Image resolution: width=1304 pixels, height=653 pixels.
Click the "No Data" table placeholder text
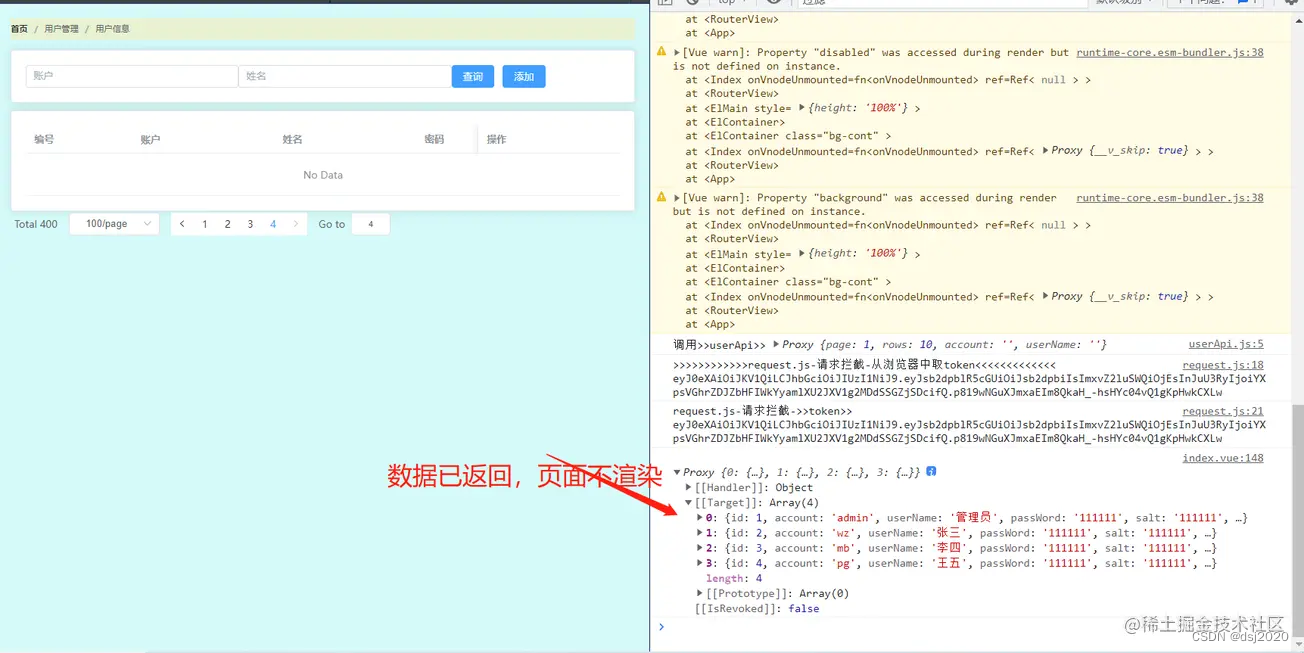(323, 175)
